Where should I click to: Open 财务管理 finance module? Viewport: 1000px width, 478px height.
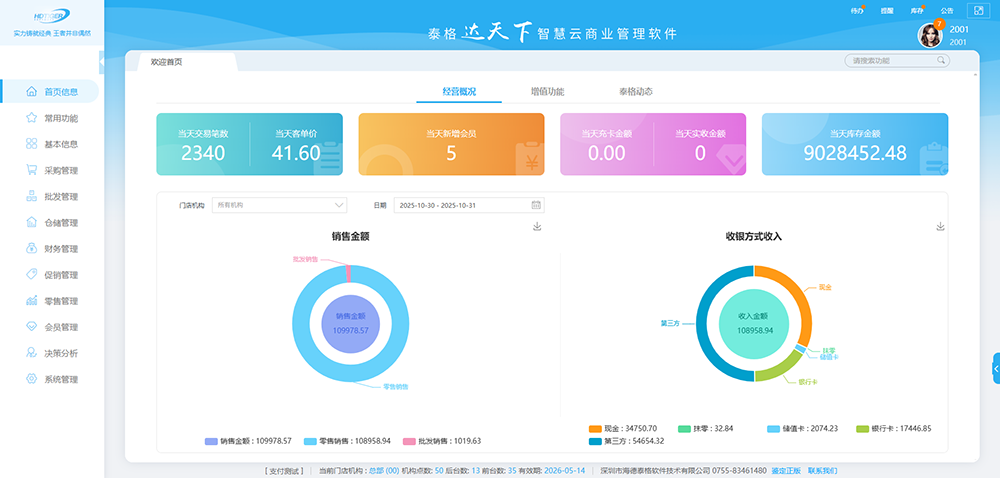pos(60,249)
